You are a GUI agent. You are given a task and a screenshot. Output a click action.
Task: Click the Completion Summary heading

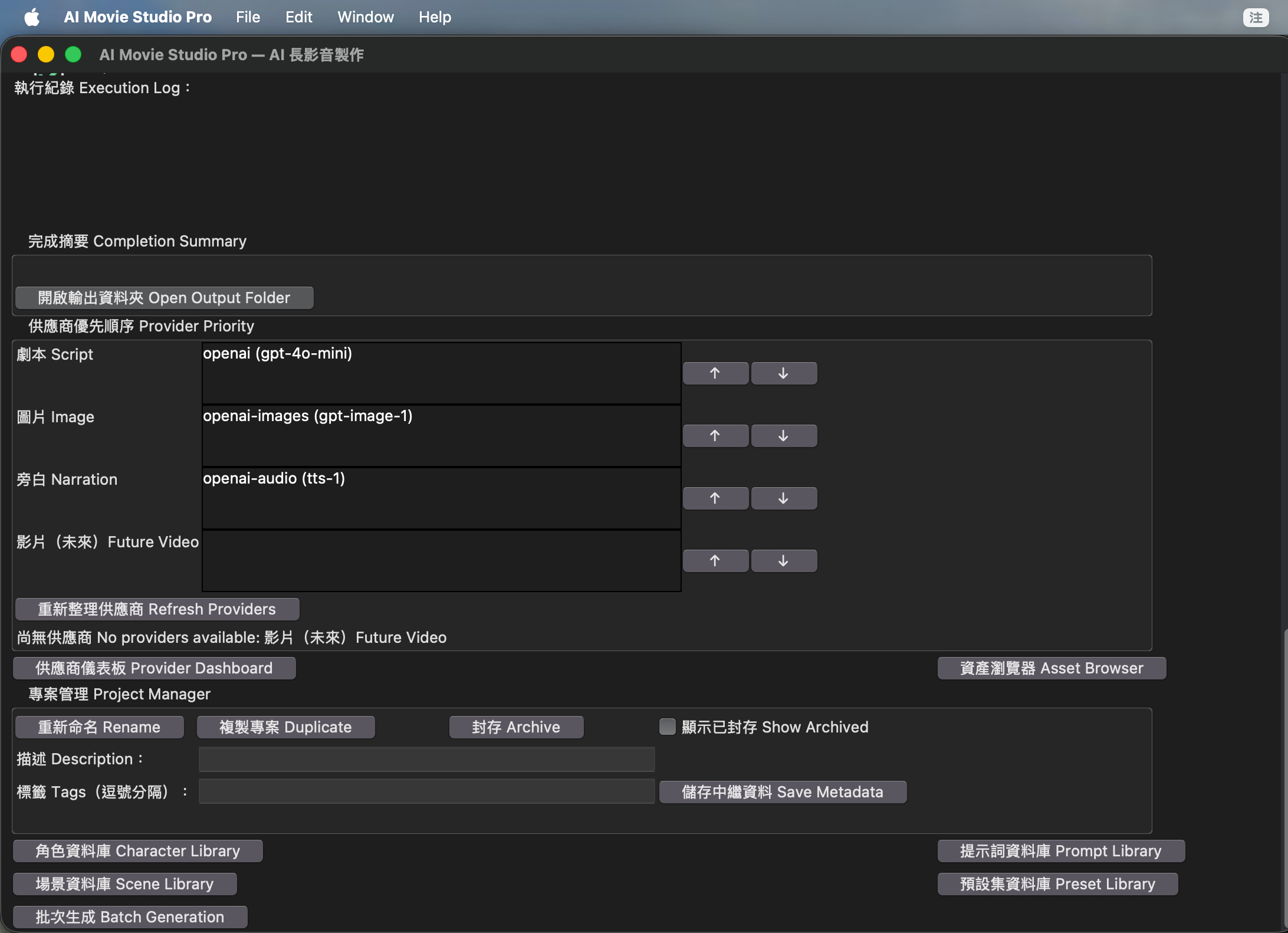click(x=137, y=241)
